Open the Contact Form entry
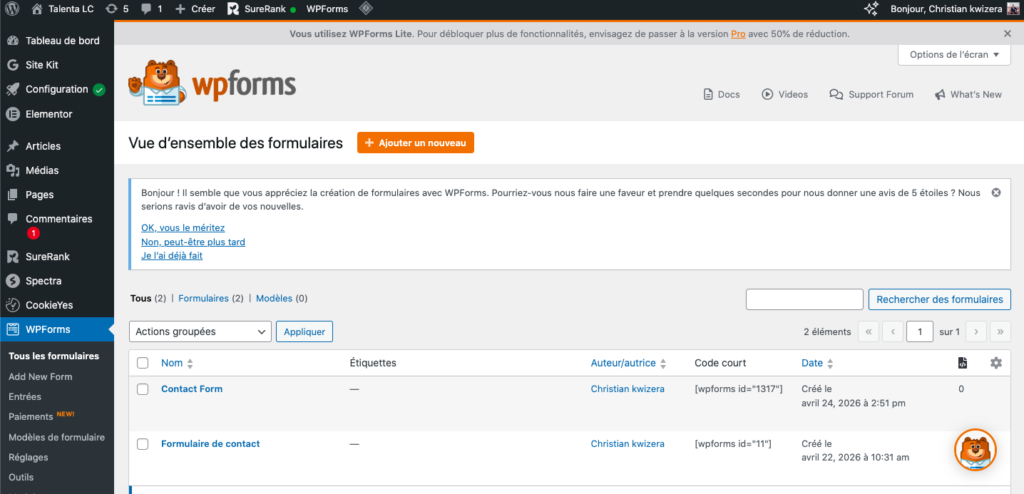1024x494 pixels. [x=192, y=389]
